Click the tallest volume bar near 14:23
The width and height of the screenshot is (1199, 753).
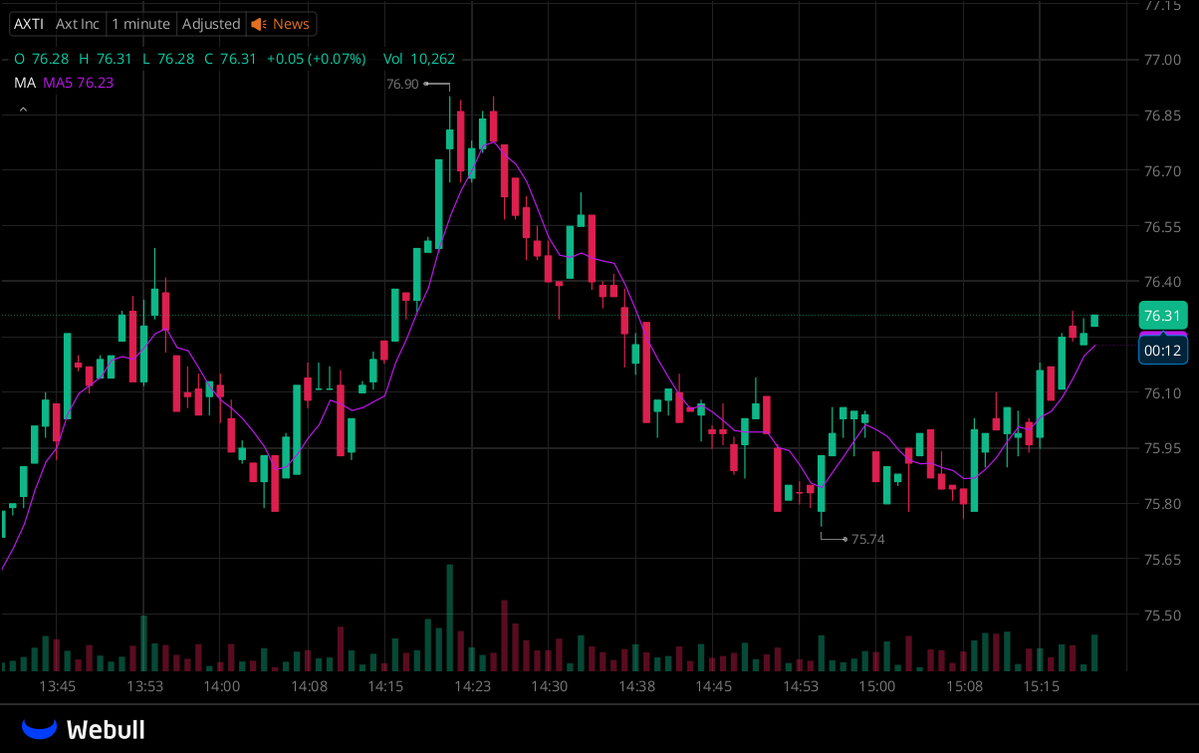tap(450, 618)
